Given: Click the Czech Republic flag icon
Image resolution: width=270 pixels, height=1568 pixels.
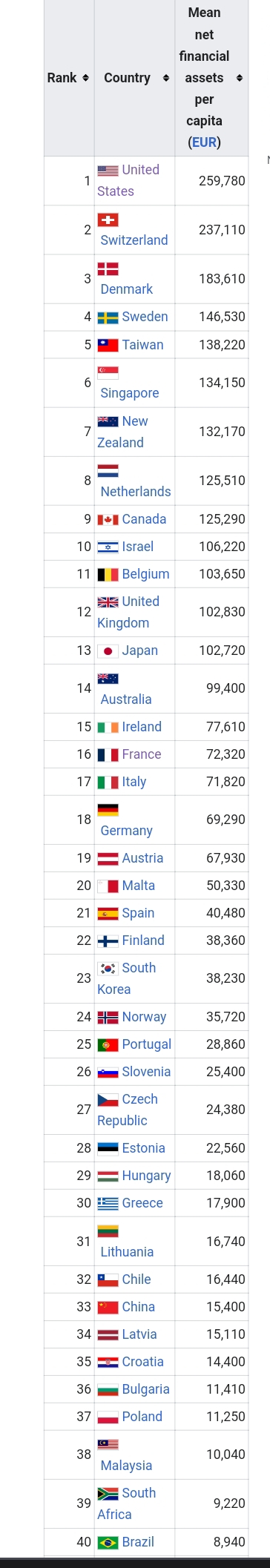Looking at the screenshot, I should pyautogui.click(x=108, y=1099).
